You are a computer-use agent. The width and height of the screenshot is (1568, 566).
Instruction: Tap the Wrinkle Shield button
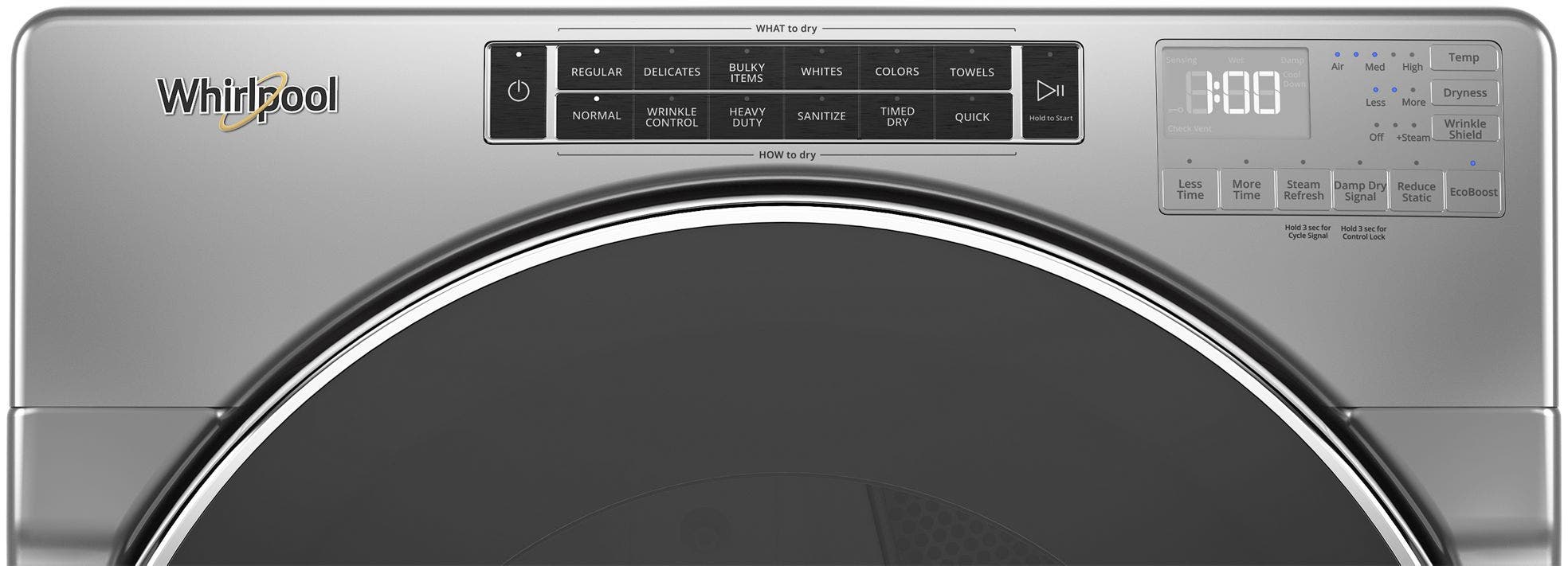1464,129
